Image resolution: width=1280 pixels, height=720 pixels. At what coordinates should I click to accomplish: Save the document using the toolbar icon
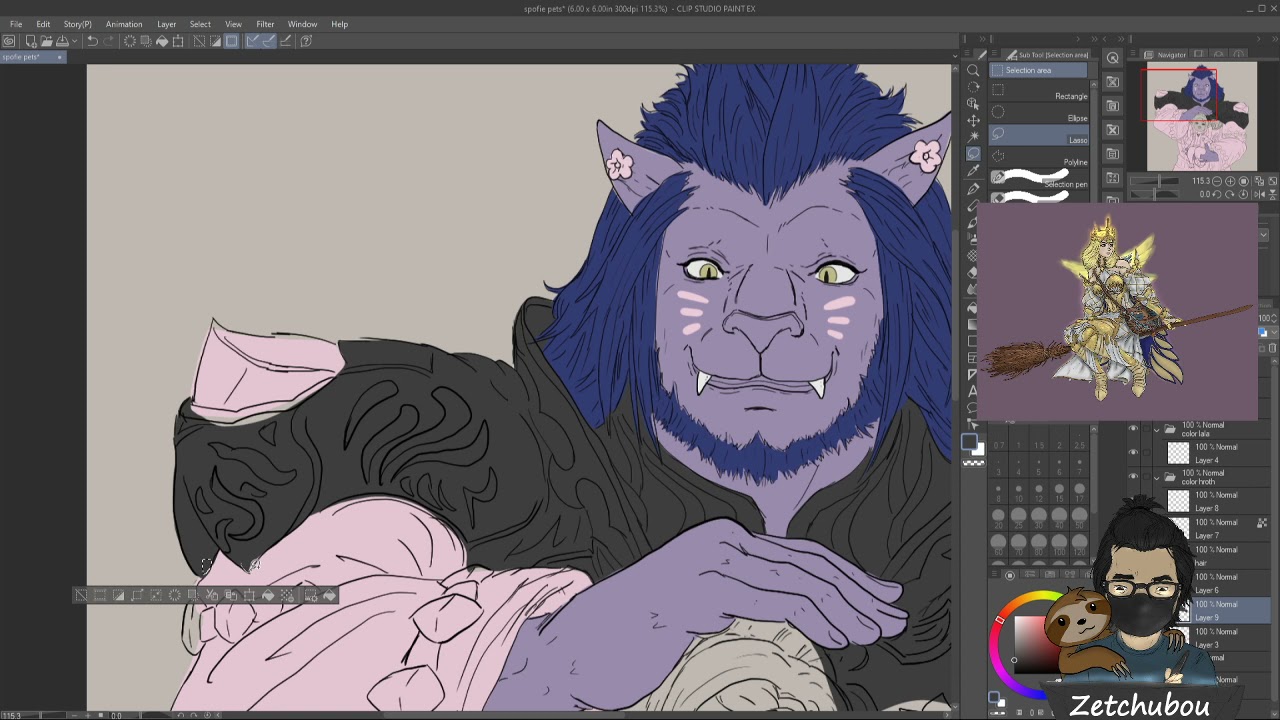62,41
